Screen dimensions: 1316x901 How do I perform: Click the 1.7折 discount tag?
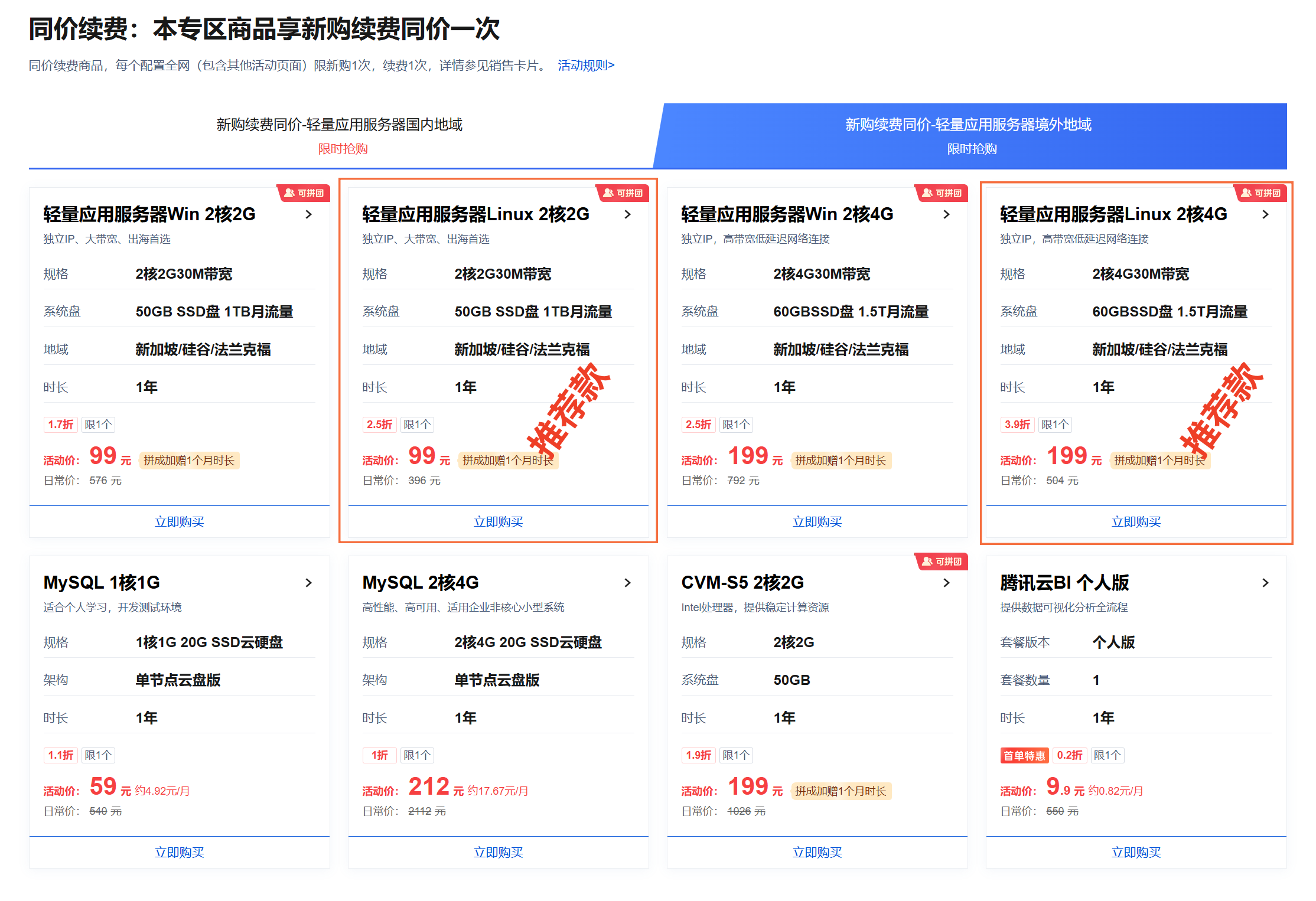(61, 425)
